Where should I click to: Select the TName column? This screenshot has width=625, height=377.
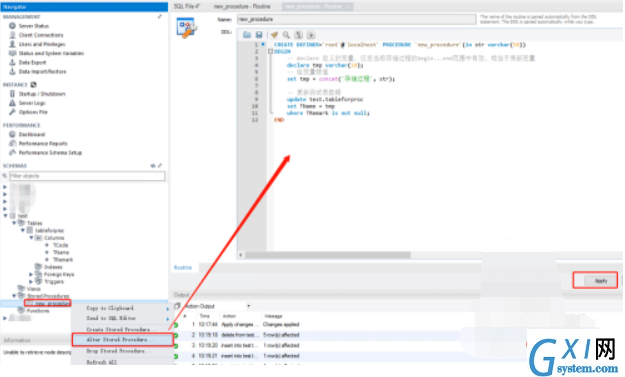coord(61,252)
